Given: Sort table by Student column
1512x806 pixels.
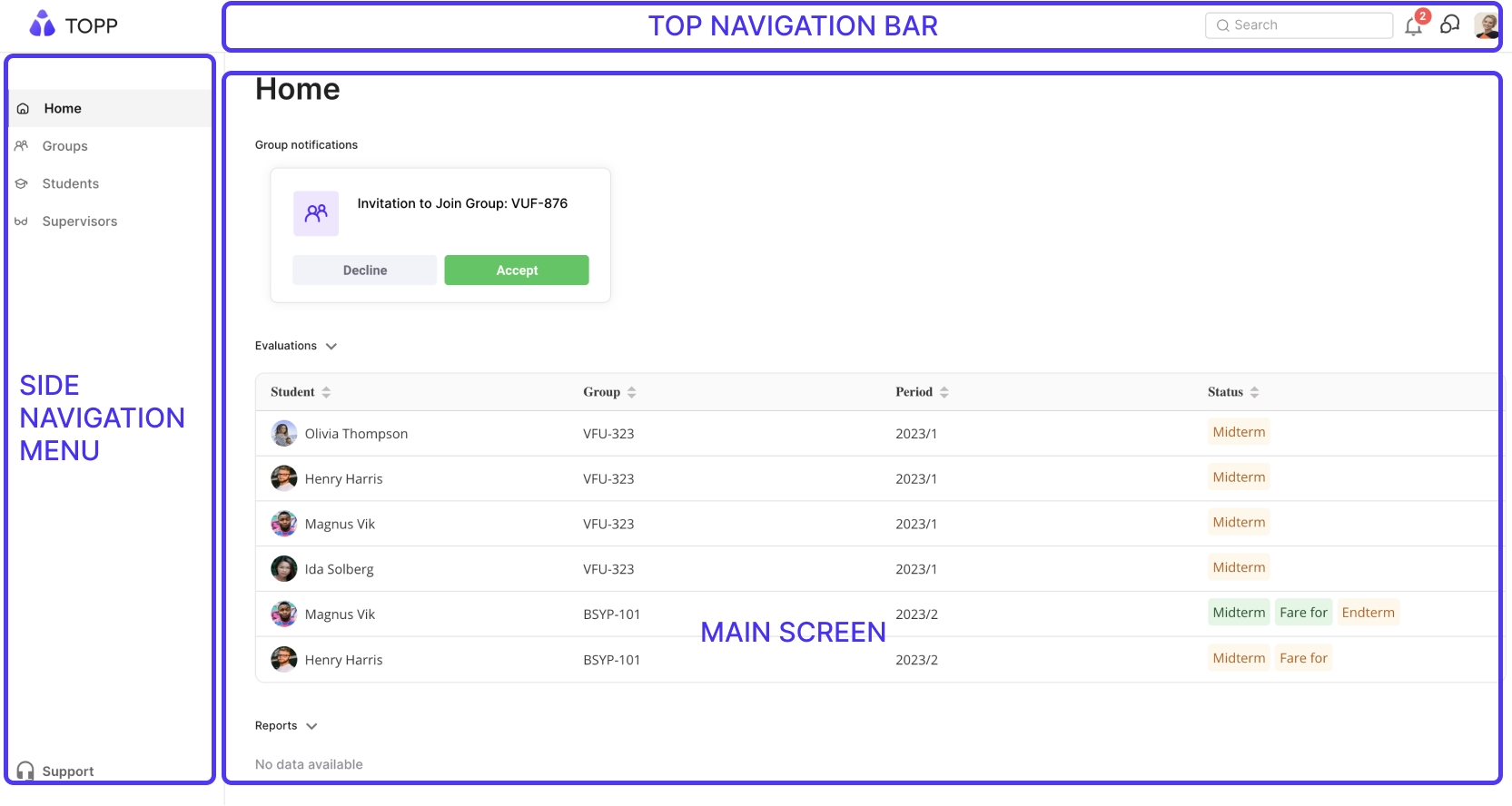Looking at the screenshot, I should click(326, 392).
